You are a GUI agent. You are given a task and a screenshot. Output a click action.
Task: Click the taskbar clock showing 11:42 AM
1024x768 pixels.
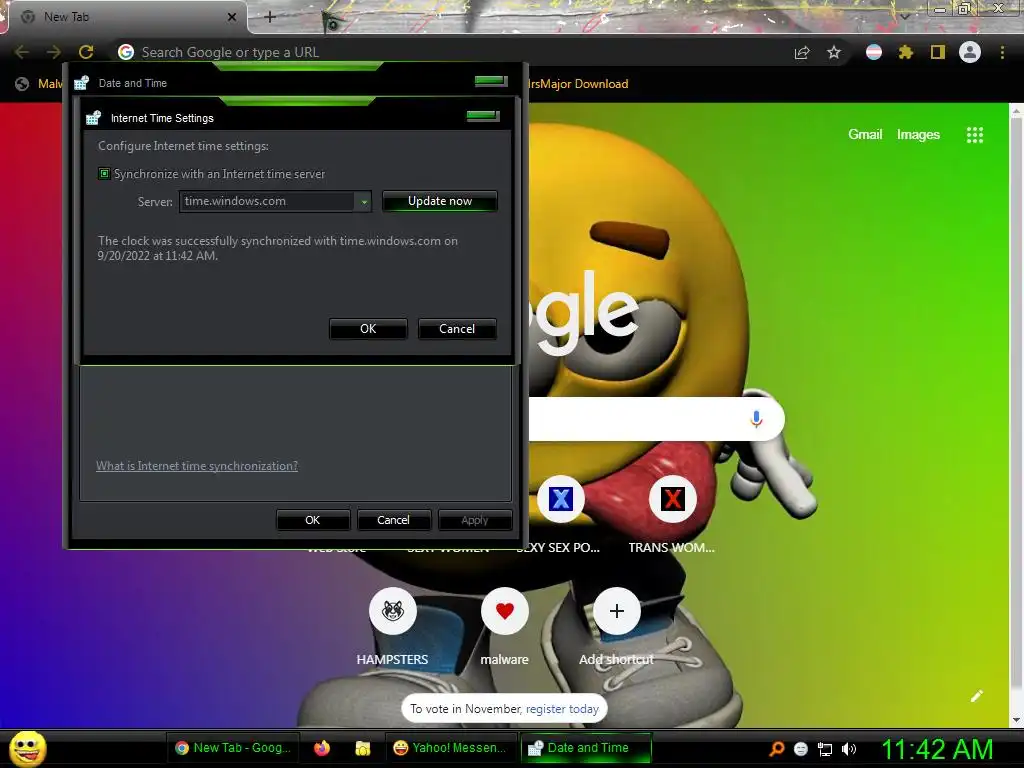[937, 749]
